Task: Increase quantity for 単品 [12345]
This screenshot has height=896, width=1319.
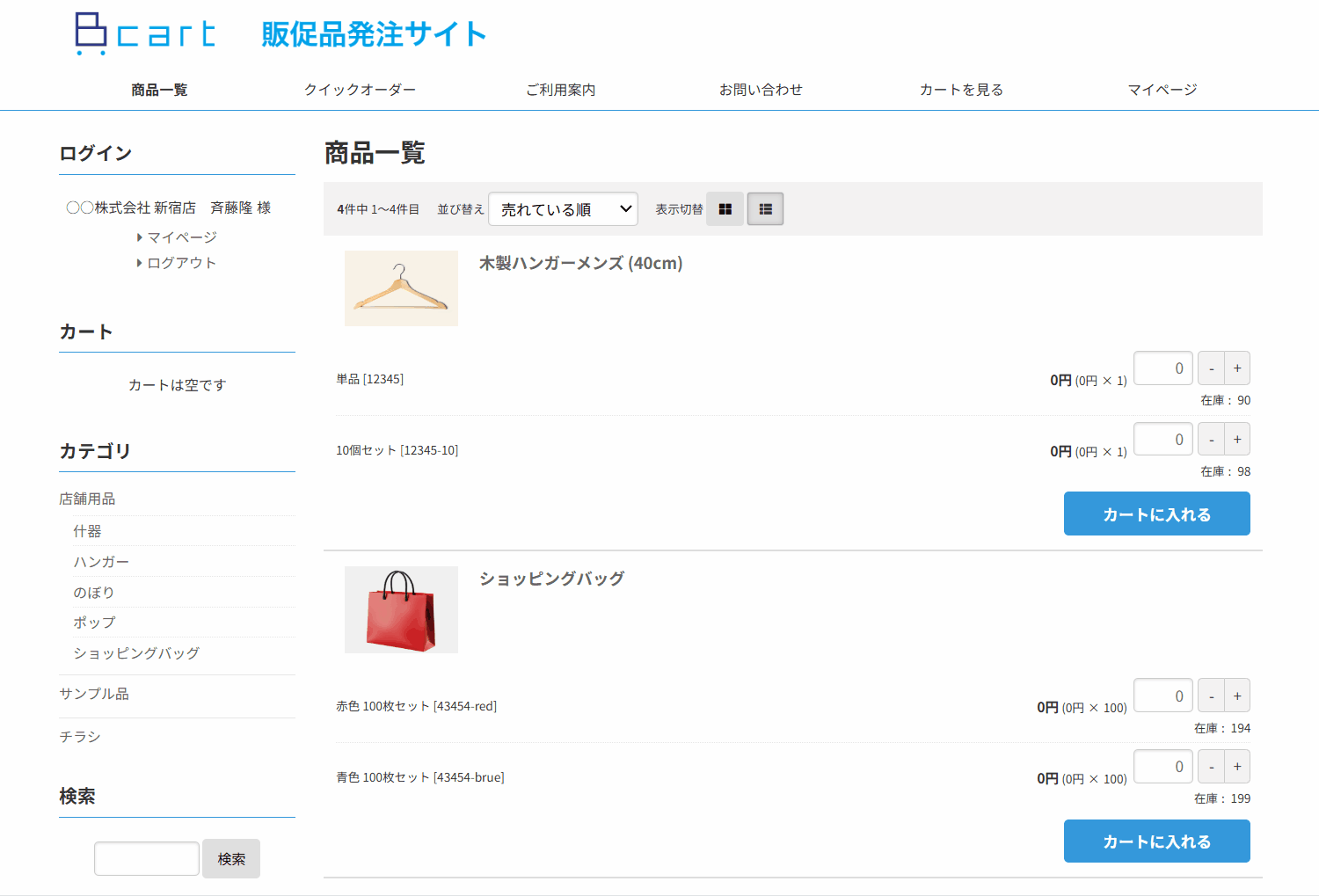Action: [x=1237, y=368]
